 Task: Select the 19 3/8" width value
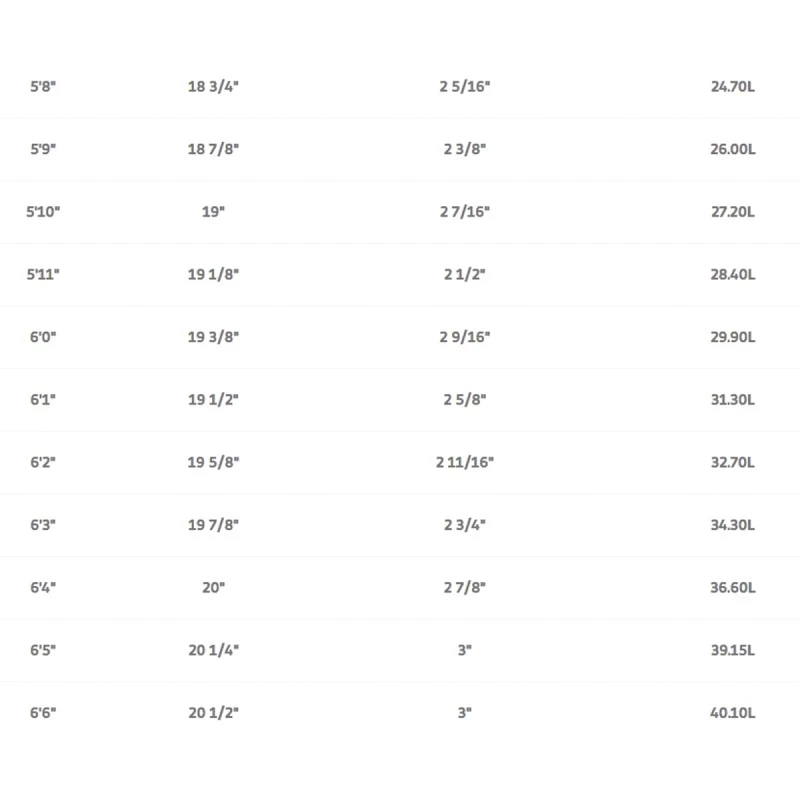tap(213, 337)
